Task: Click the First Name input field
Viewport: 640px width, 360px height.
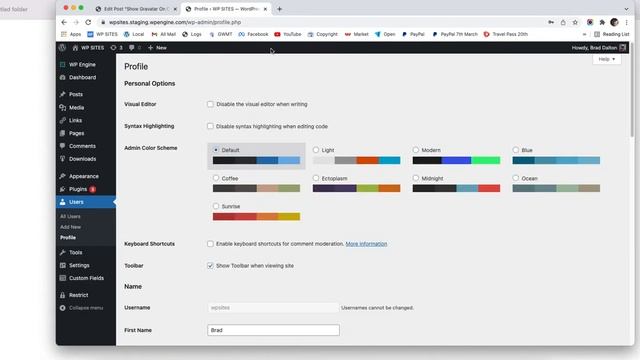Action: 273,330
